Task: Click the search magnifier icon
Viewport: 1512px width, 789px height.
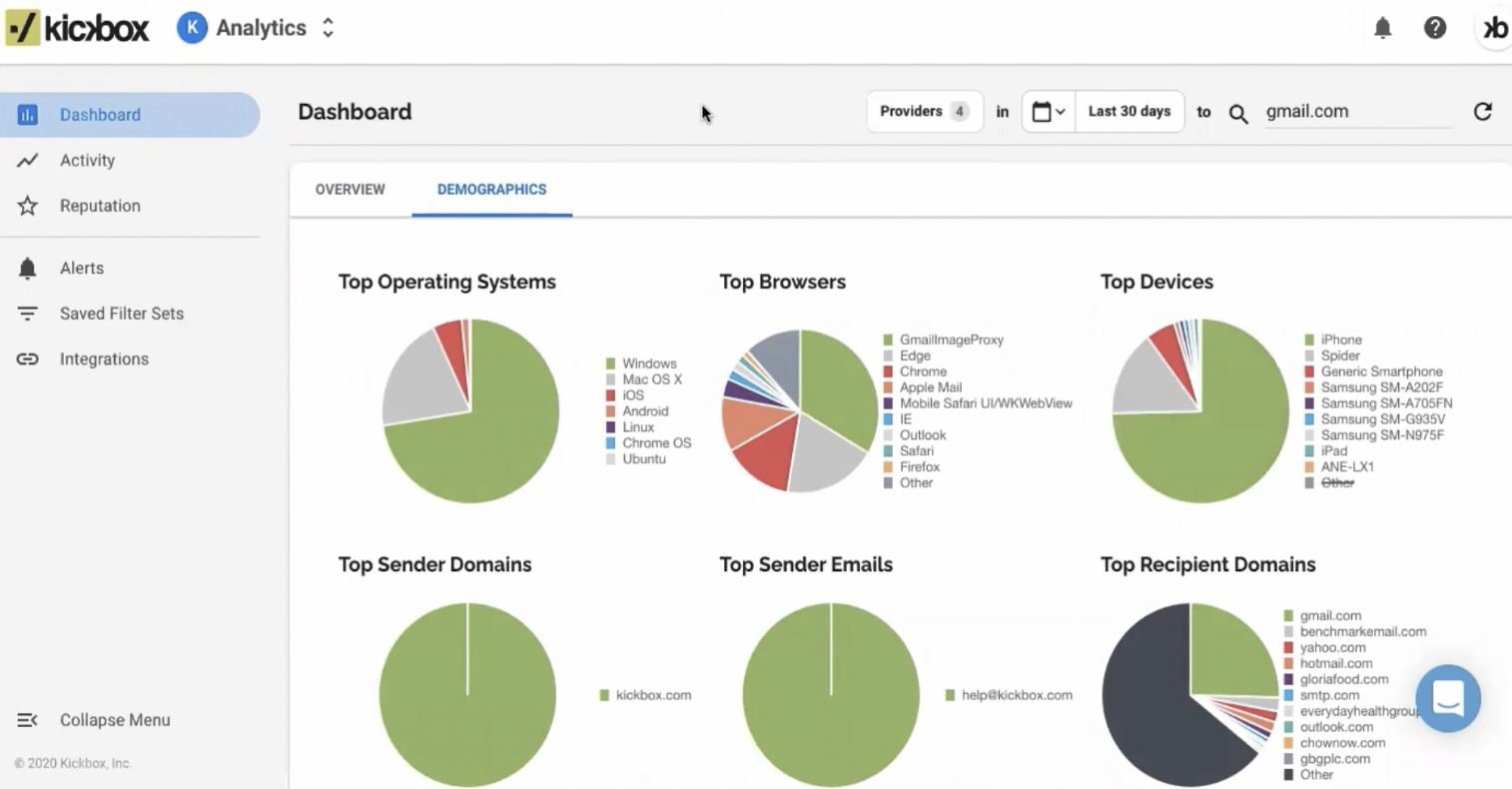Action: point(1238,114)
